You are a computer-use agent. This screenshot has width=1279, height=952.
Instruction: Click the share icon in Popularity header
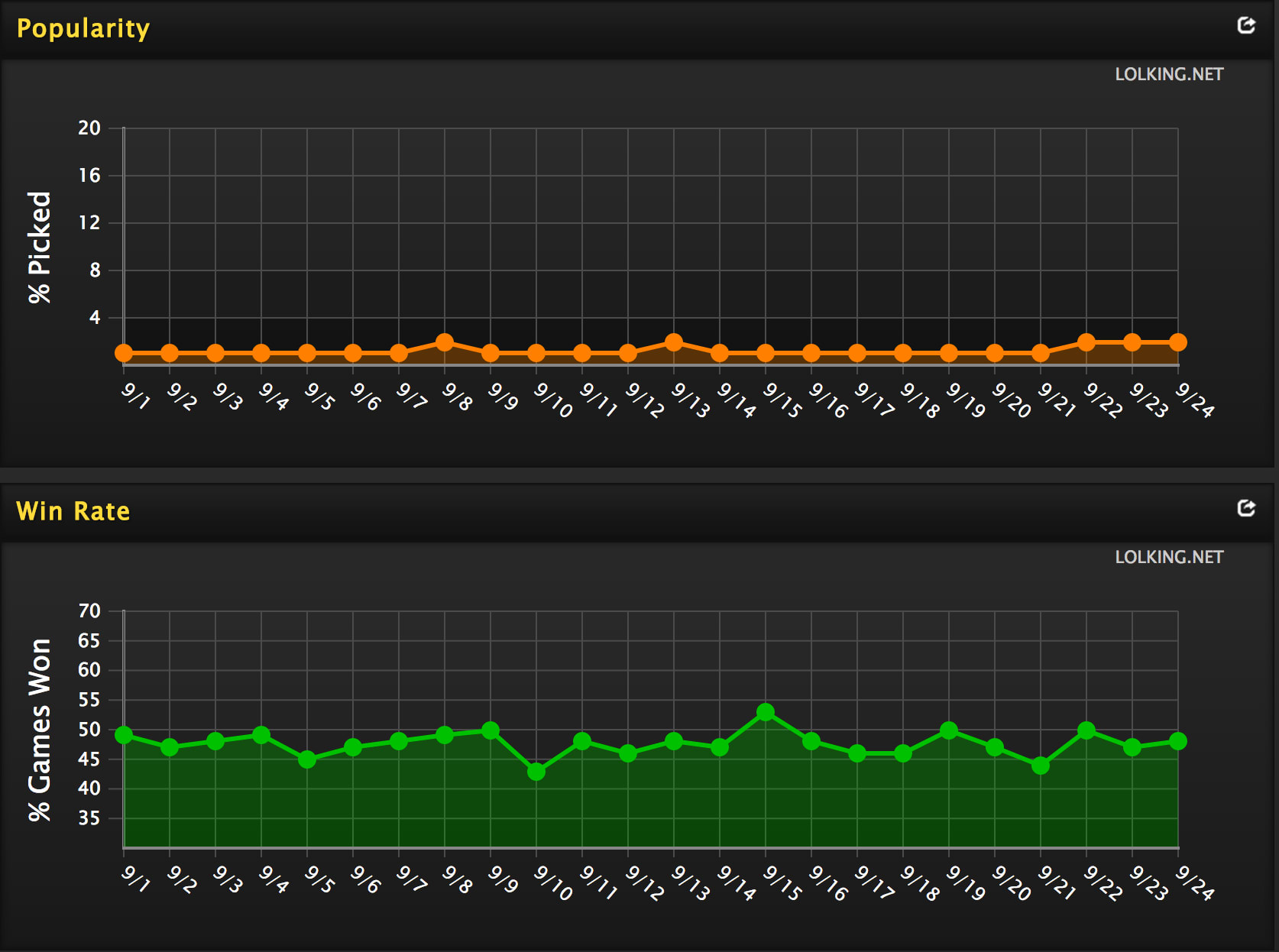click(x=1246, y=26)
